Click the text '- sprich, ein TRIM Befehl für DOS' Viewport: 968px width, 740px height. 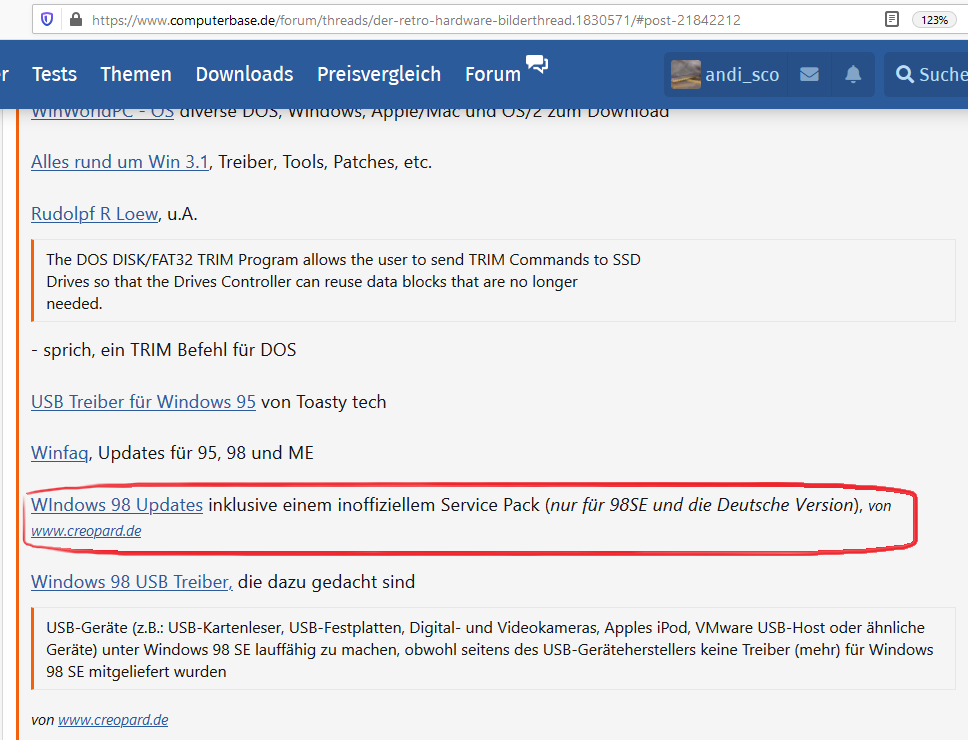point(164,350)
